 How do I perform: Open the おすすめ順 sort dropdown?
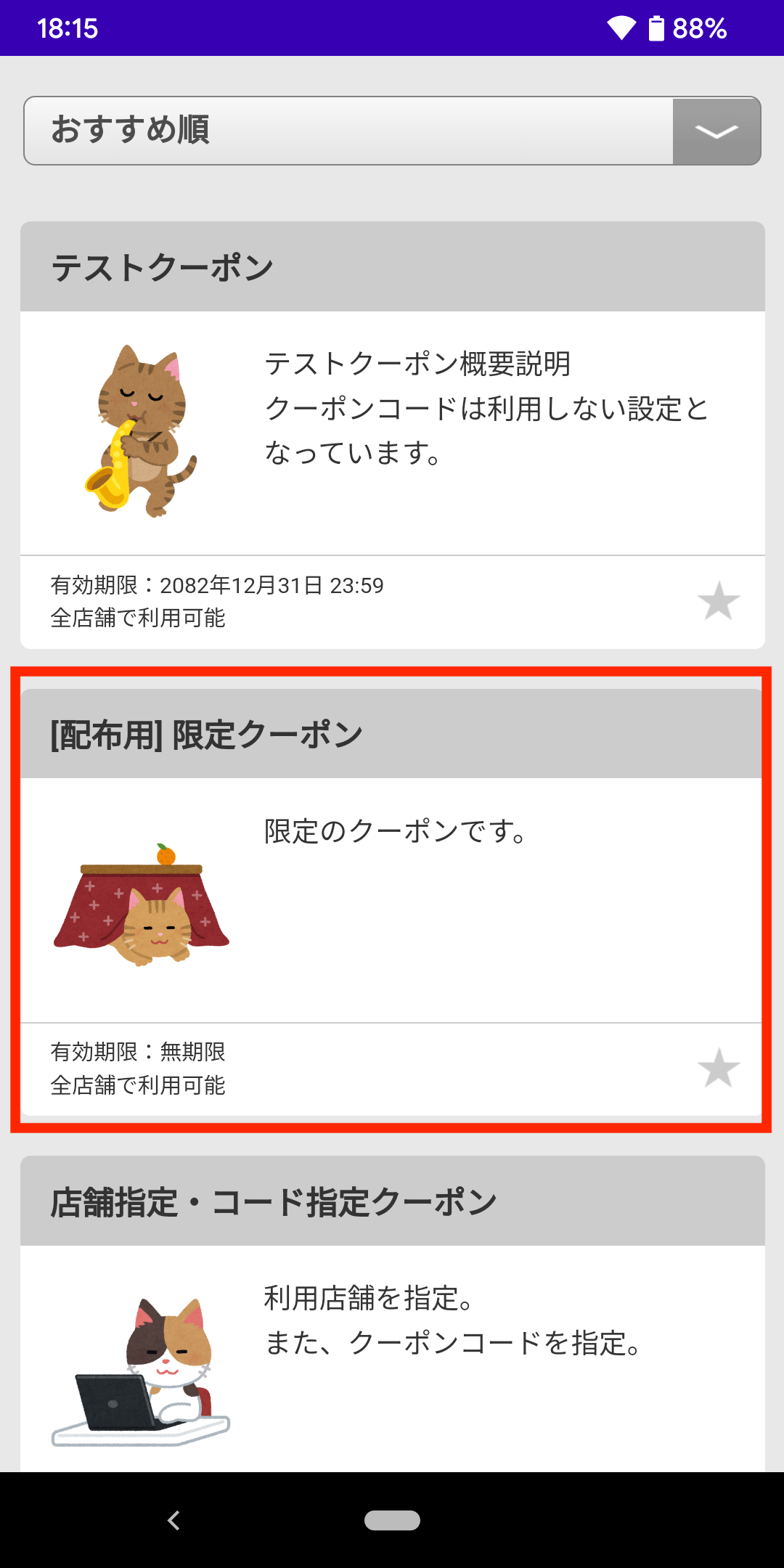tap(392, 131)
